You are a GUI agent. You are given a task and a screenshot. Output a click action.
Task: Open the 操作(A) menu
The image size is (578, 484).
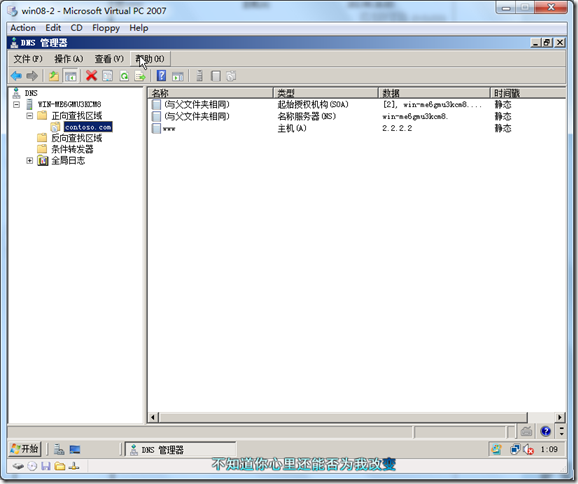pyautogui.click(x=69, y=59)
